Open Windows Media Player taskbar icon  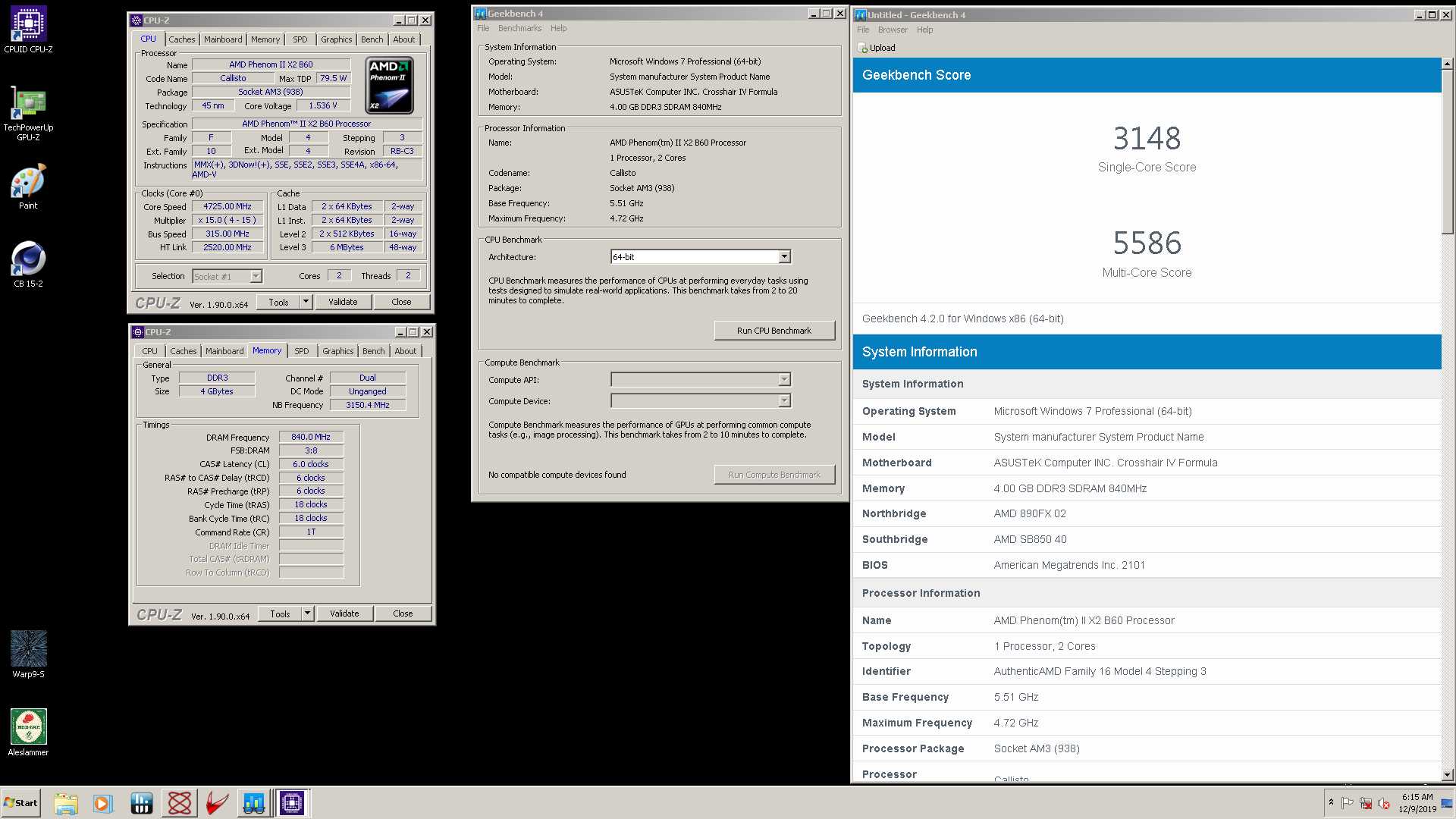tap(102, 803)
